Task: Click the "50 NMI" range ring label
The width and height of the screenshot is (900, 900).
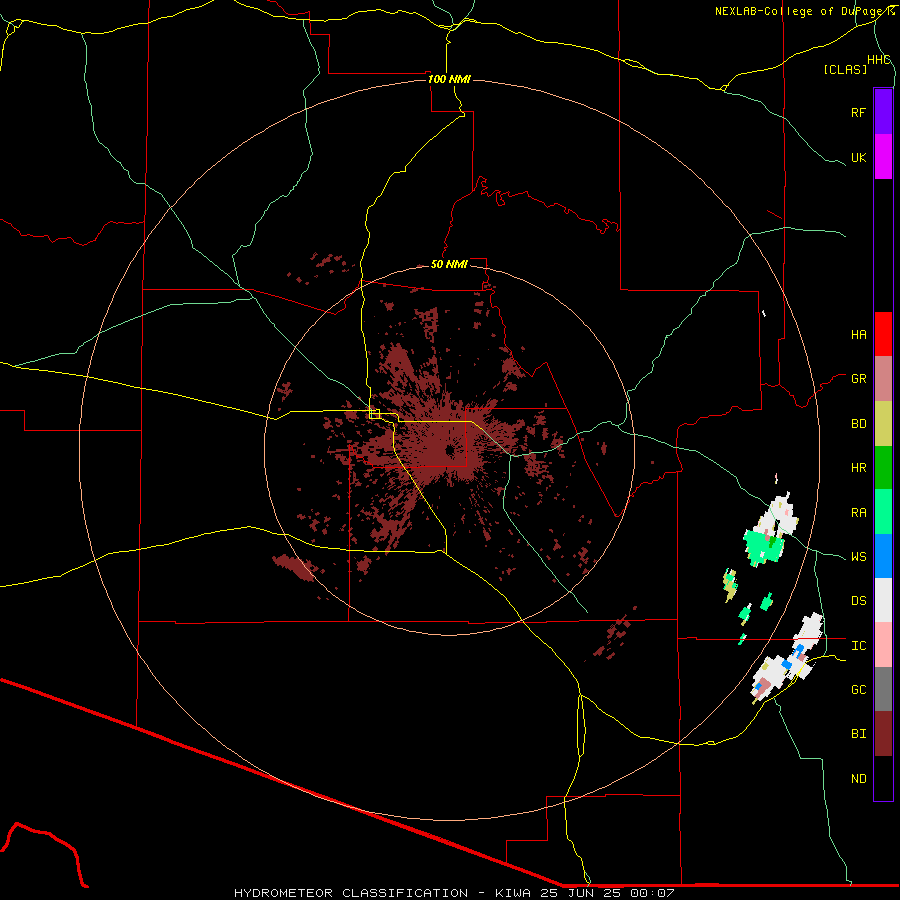Action: click(x=449, y=264)
